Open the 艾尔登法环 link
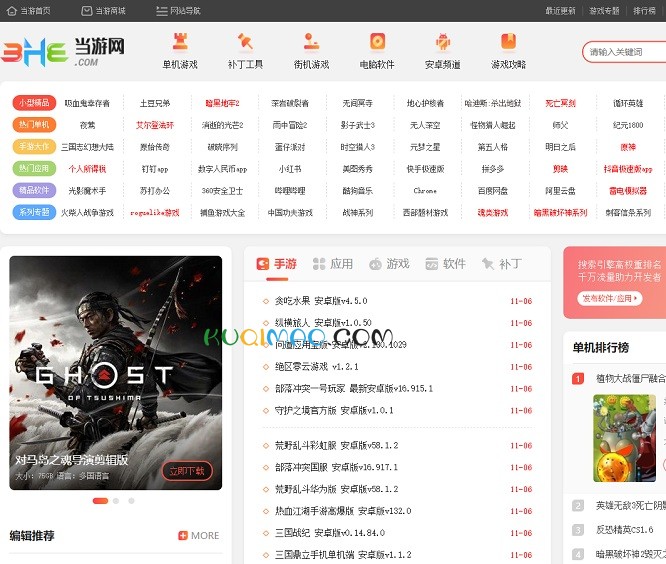The image size is (666, 564). tap(155, 125)
